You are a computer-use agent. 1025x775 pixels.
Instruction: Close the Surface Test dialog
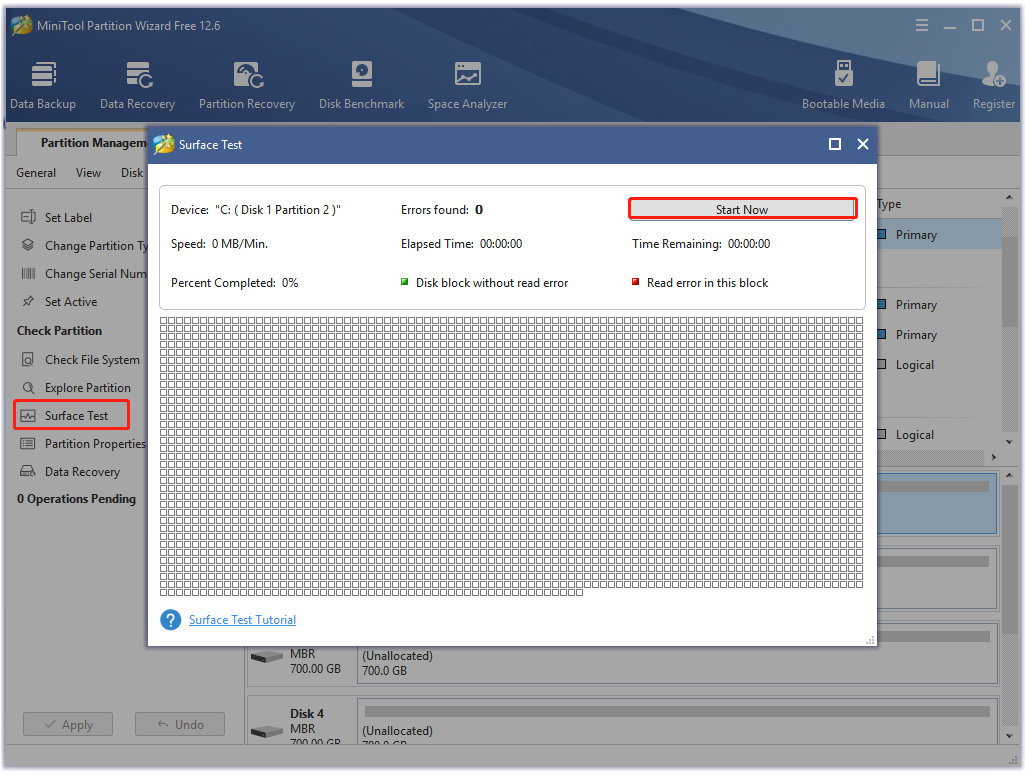[863, 144]
